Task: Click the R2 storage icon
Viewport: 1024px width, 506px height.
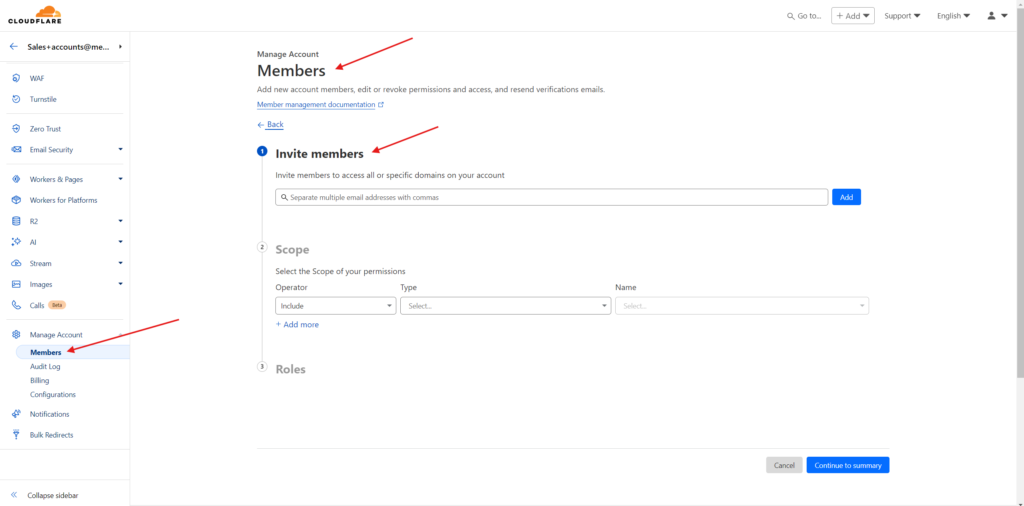Action: click(16, 221)
